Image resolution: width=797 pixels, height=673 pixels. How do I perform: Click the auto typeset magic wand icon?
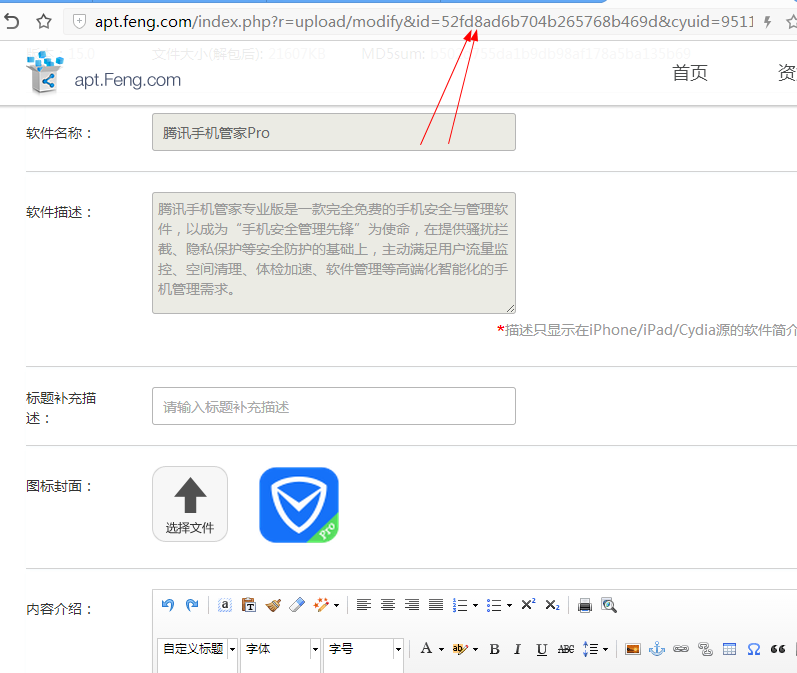click(321, 605)
